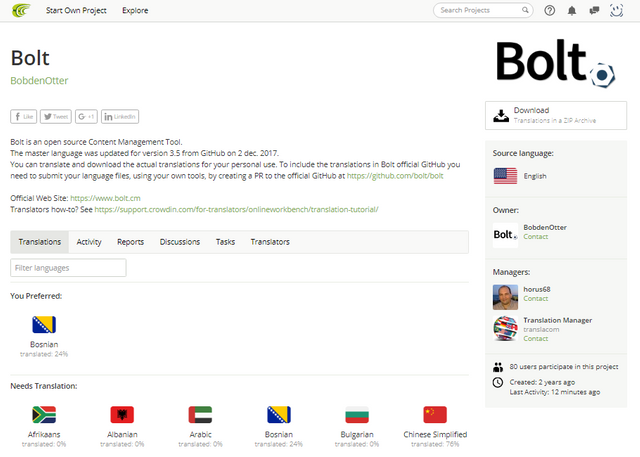Select the Bosnian flag under Needs Translation

[x=279, y=415]
